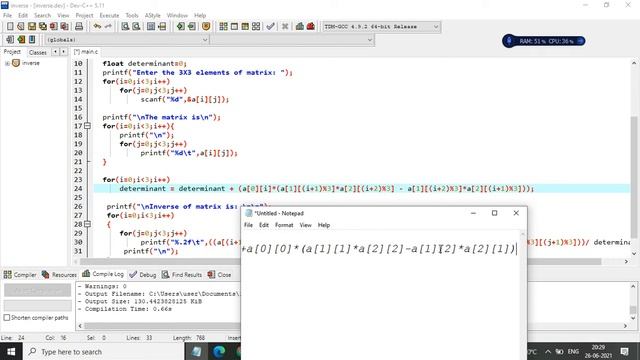Click the Compile grid icon in toolbar
Screen dimensions: 640x360
click(223, 27)
